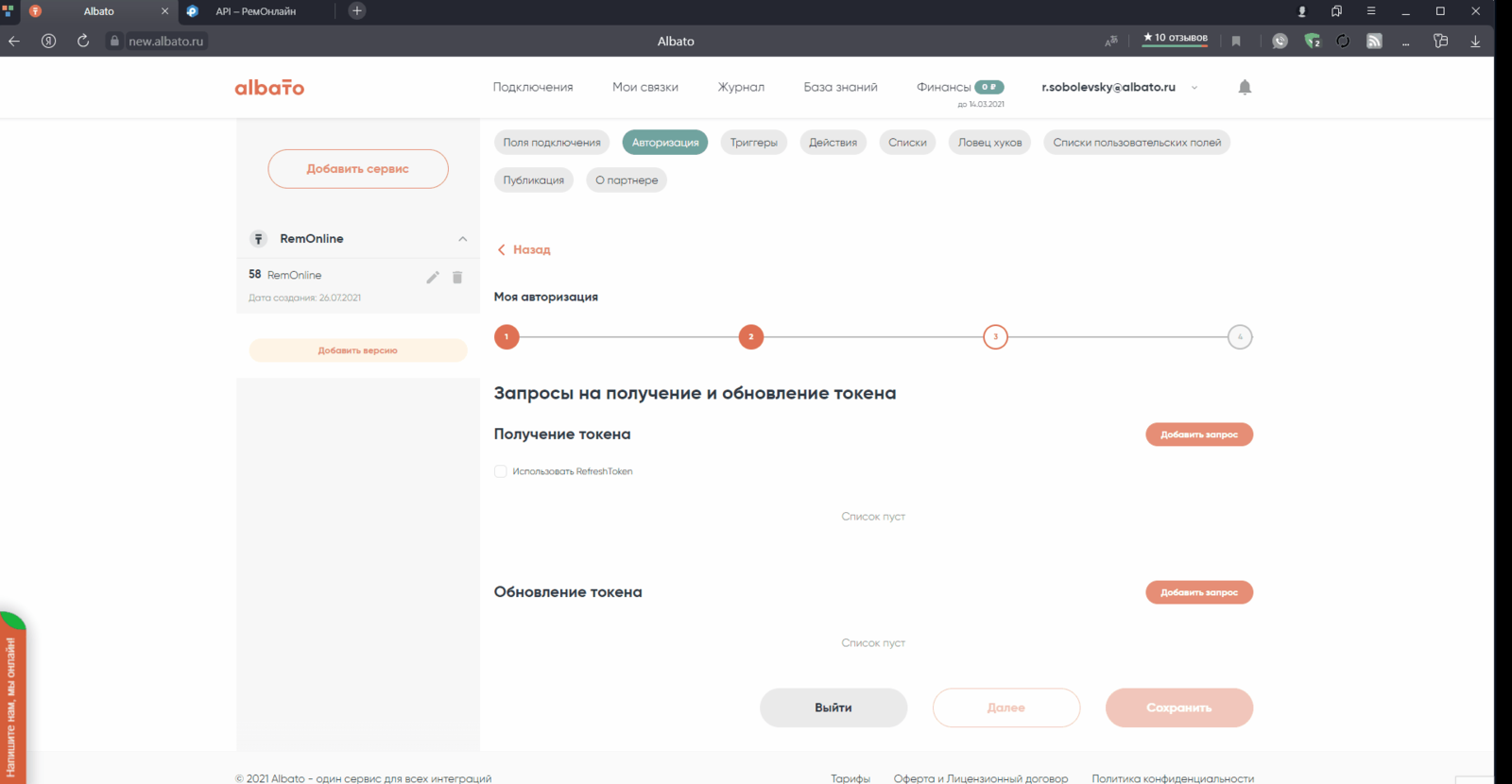
Task: Open Мои связки in the top menu
Action: [x=644, y=87]
